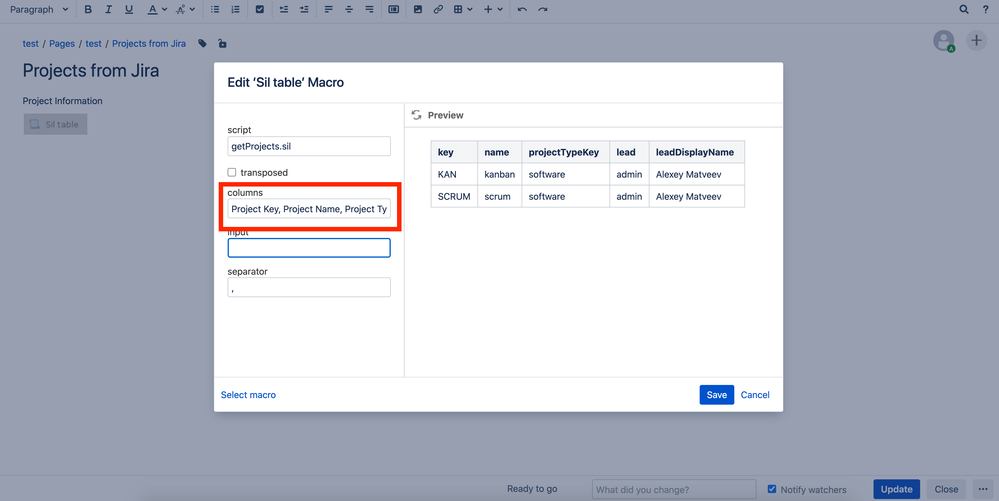Uncheck Notify watchers
The height and width of the screenshot is (501, 999).
(772, 489)
